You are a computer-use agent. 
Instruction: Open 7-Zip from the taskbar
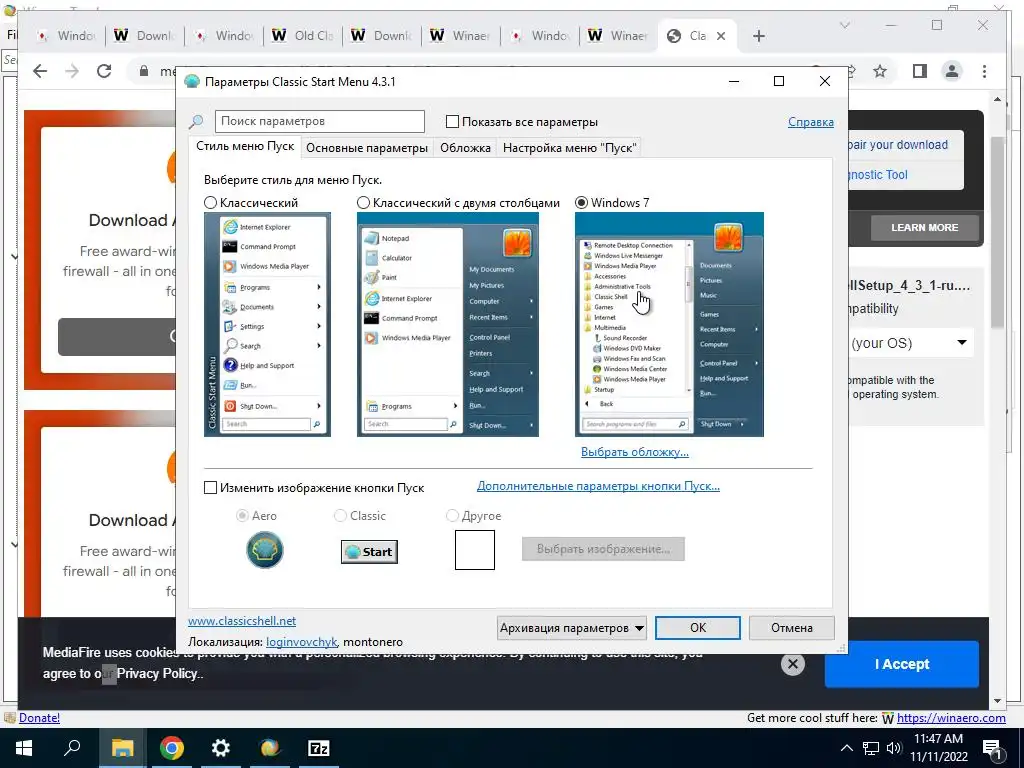tap(319, 748)
